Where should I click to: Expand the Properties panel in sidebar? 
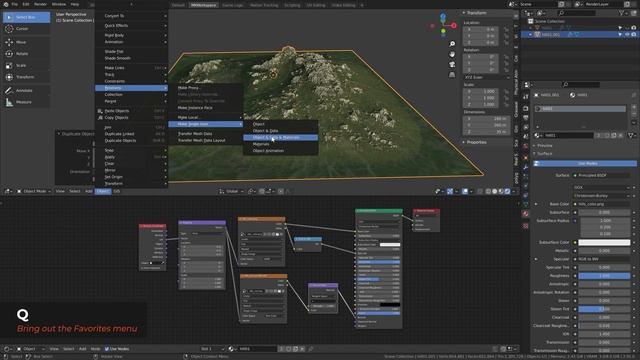coord(476,142)
